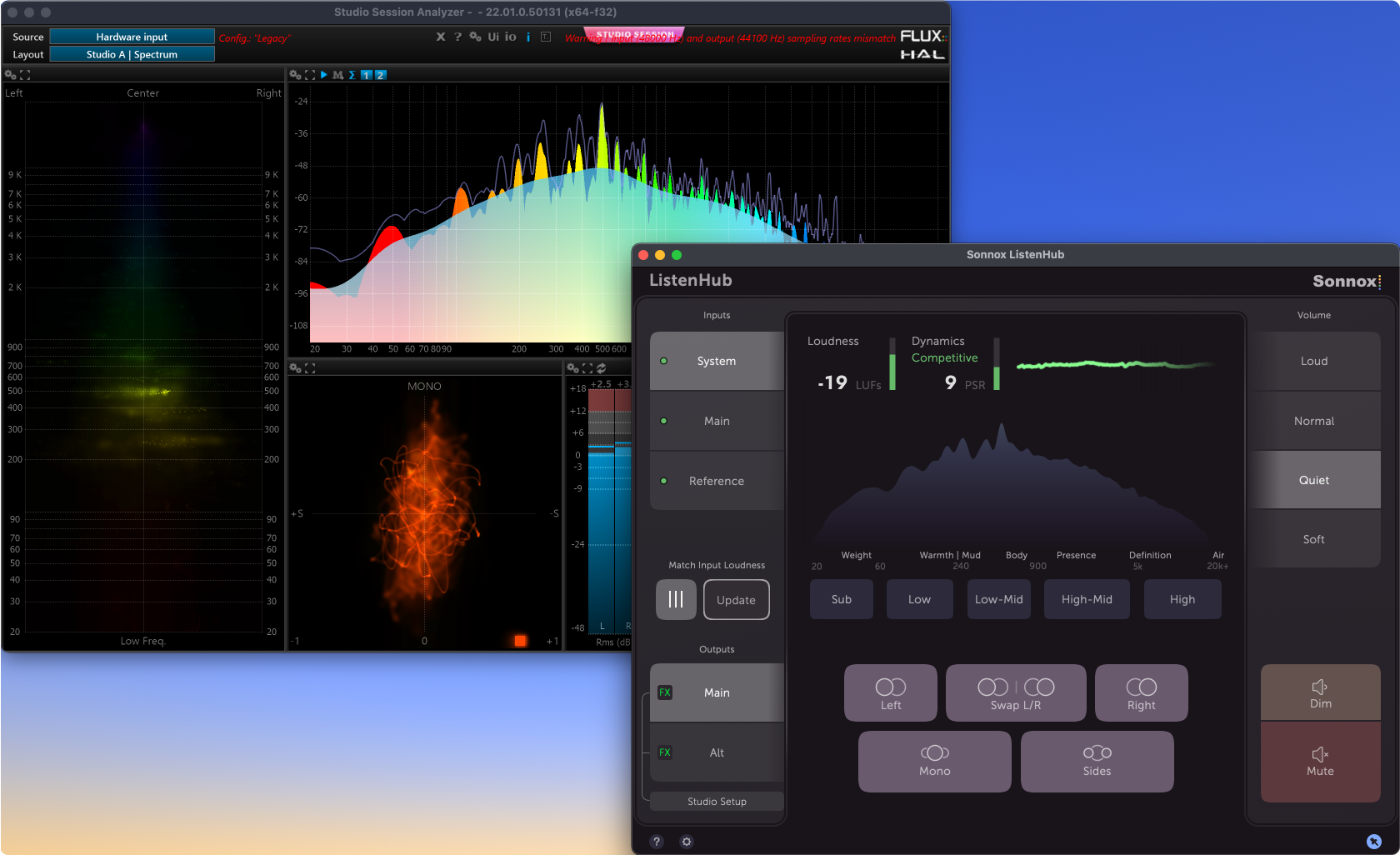
Task: Click the Ui button in analyzer header
Action: tap(493, 37)
